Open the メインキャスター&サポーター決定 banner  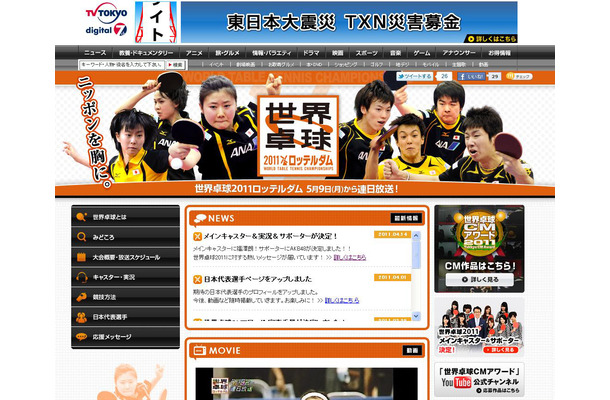[479, 327]
